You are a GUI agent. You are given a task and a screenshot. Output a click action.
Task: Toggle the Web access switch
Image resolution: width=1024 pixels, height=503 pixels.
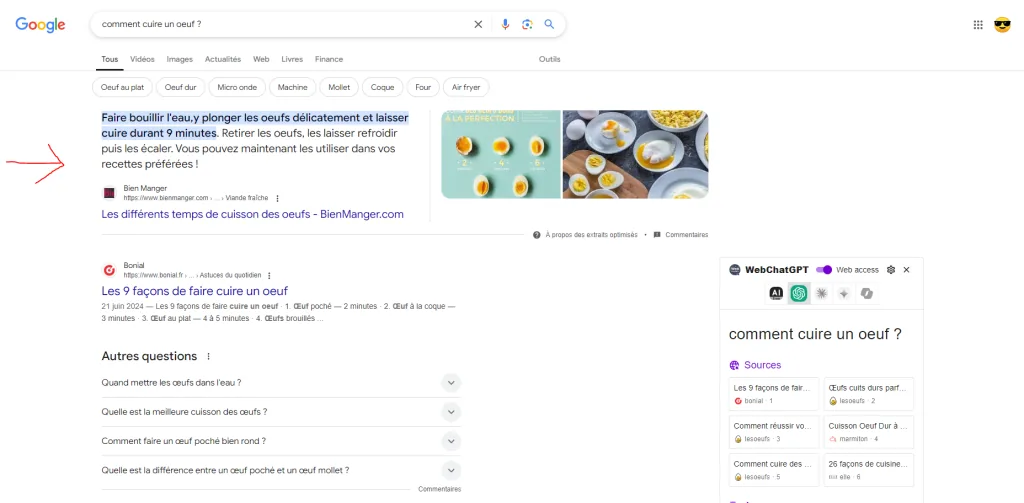tap(824, 270)
